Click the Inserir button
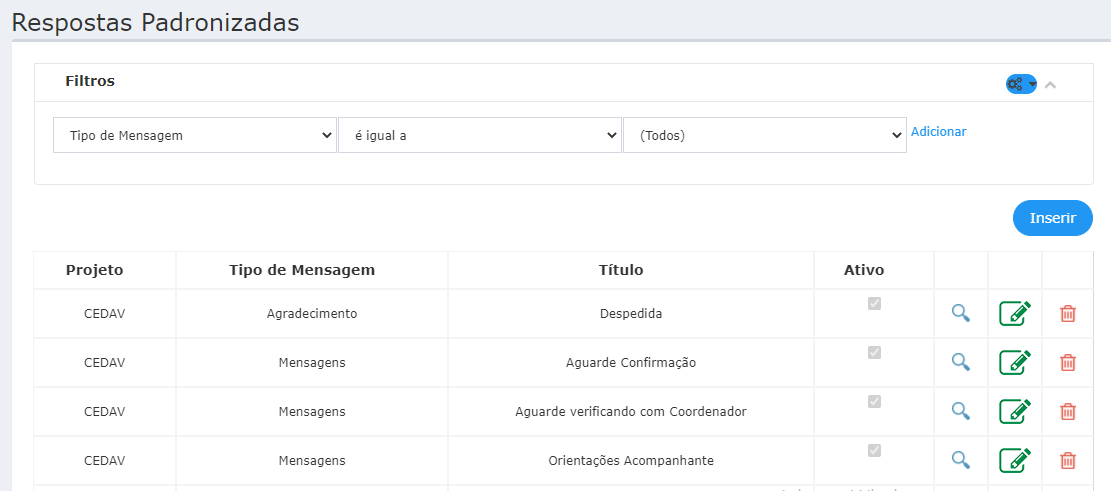Viewport: 1111px width, 491px height. click(x=1053, y=218)
